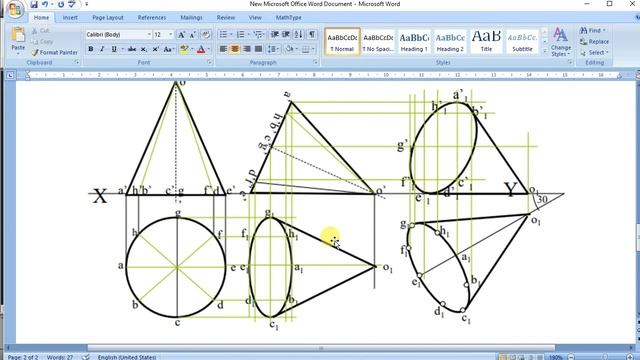The height and width of the screenshot is (360, 640).
Task: Undo the last action
Action: pyautogui.click(x=45, y=4)
